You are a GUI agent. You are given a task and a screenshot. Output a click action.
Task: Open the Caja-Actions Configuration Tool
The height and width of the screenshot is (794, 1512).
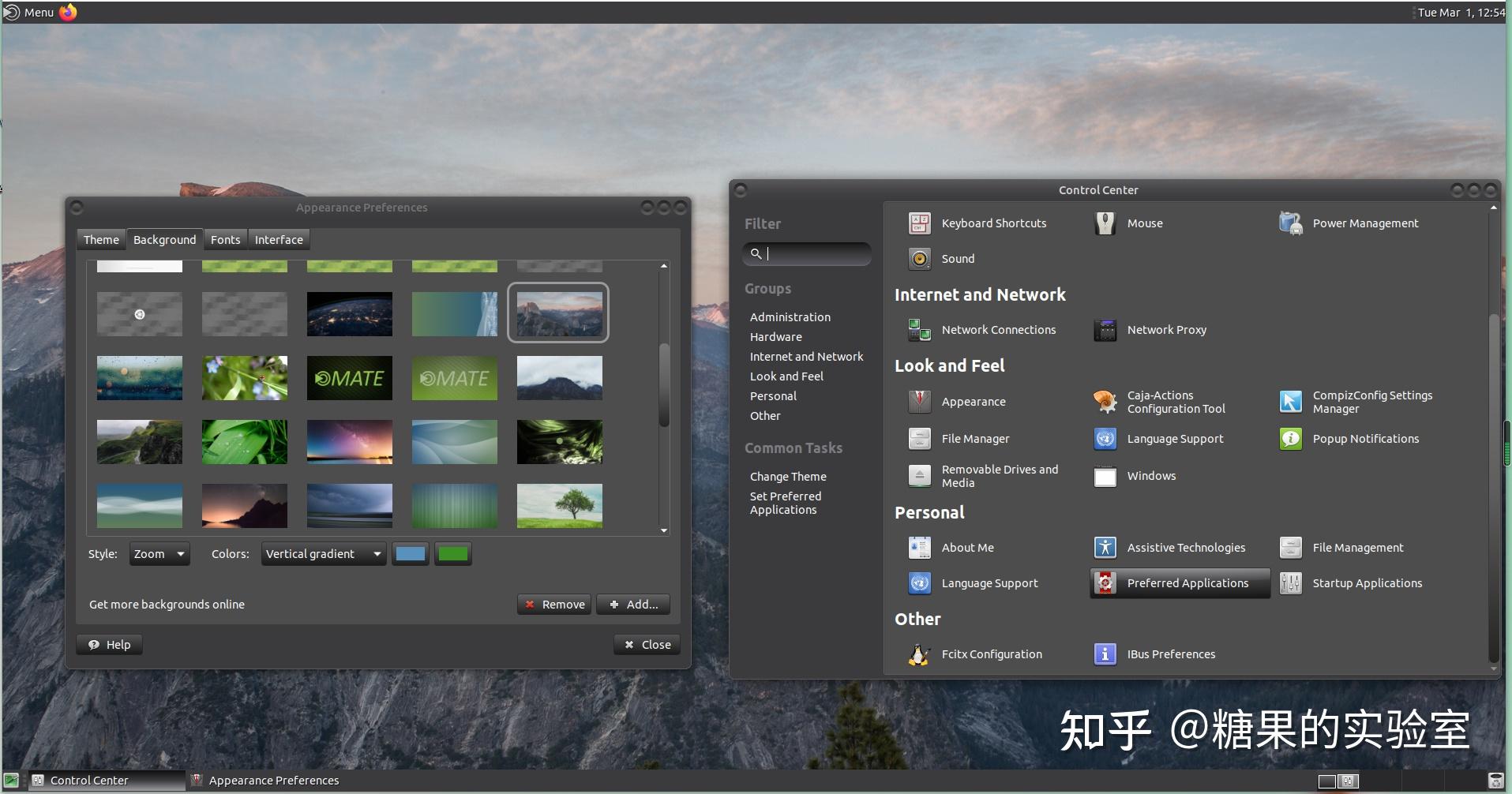point(1176,402)
